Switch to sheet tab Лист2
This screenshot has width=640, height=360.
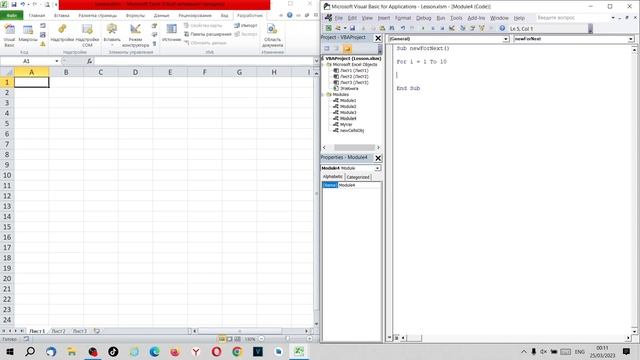click(x=58, y=331)
